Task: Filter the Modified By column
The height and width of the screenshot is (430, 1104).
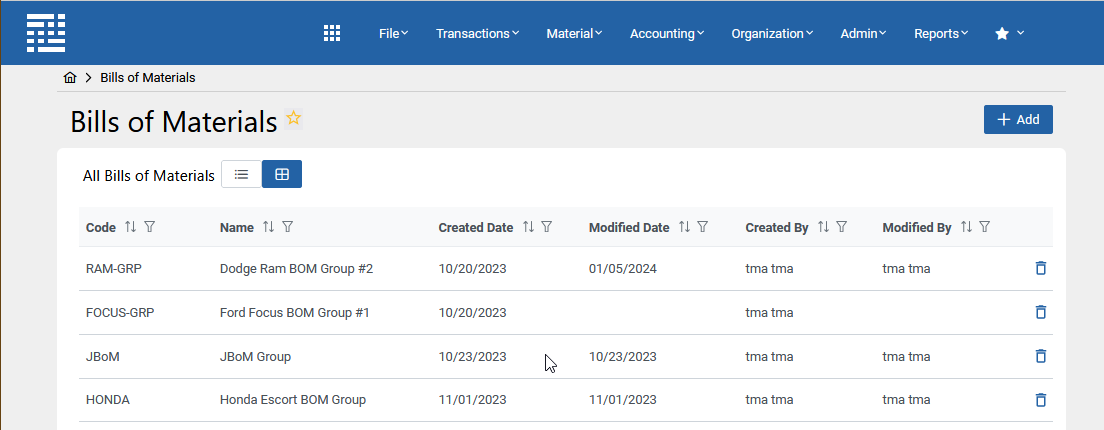Action: (985, 227)
